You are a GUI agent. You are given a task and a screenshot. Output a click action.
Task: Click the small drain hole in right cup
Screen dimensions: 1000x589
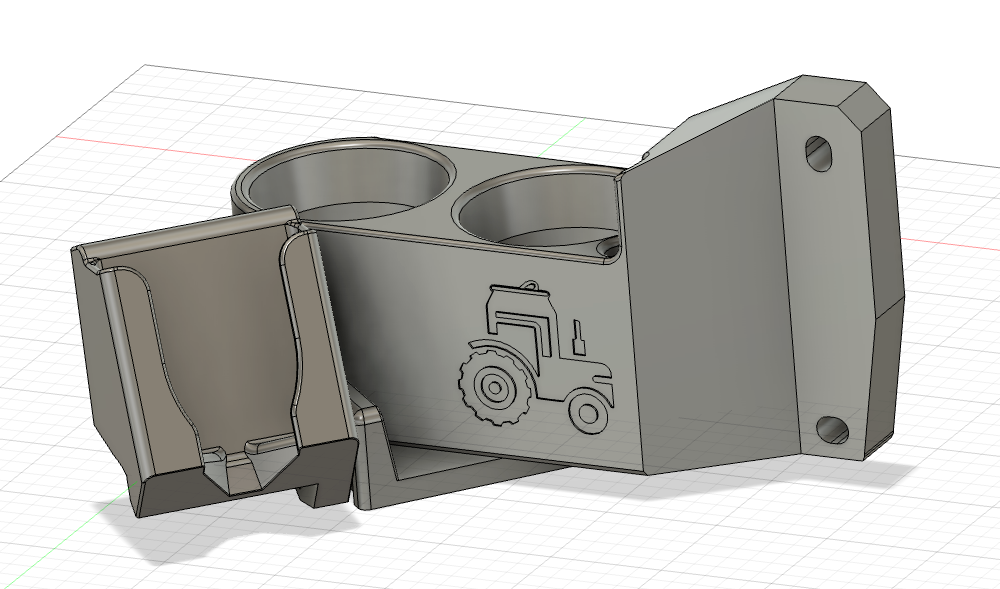[x=606, y=246]
